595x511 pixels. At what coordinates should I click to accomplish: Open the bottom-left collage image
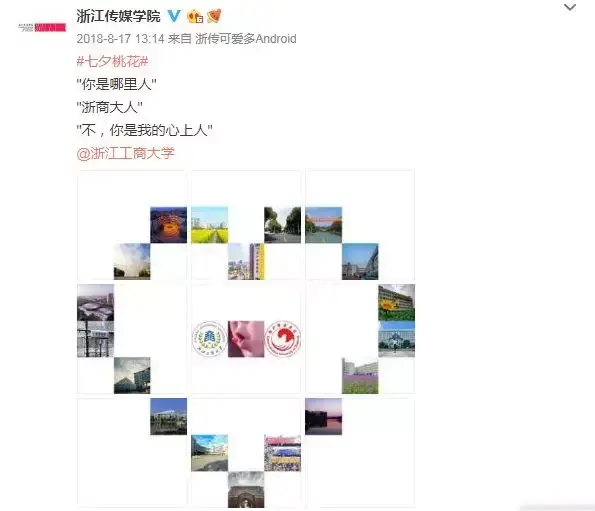point(132,453)
